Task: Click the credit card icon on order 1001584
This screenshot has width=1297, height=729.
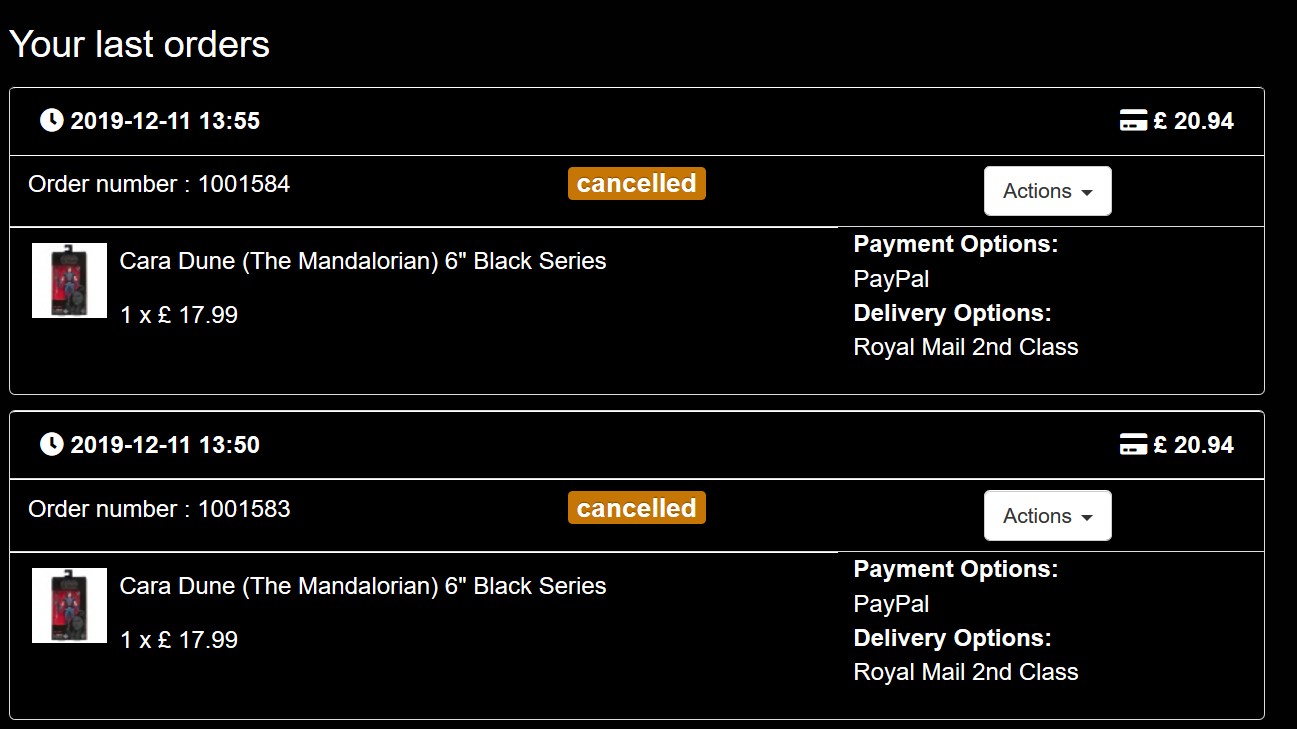Action: (1133, 121)
